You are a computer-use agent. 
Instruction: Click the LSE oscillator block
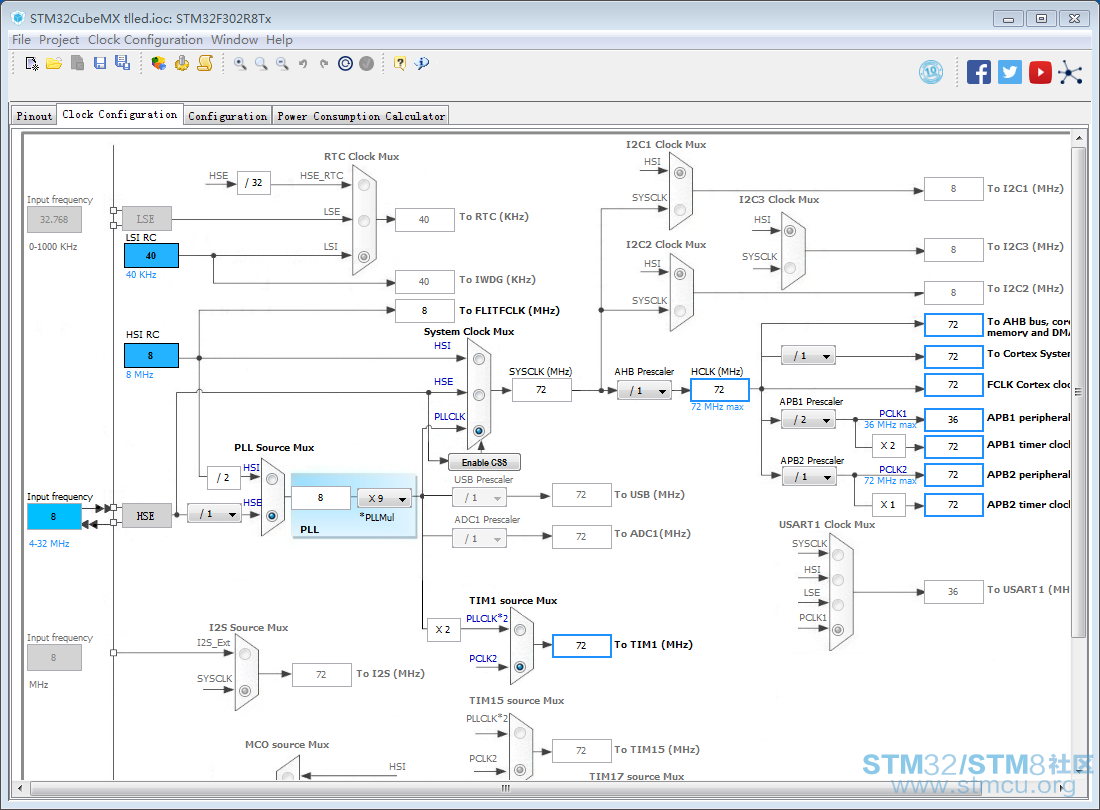(x=145, y=219)
